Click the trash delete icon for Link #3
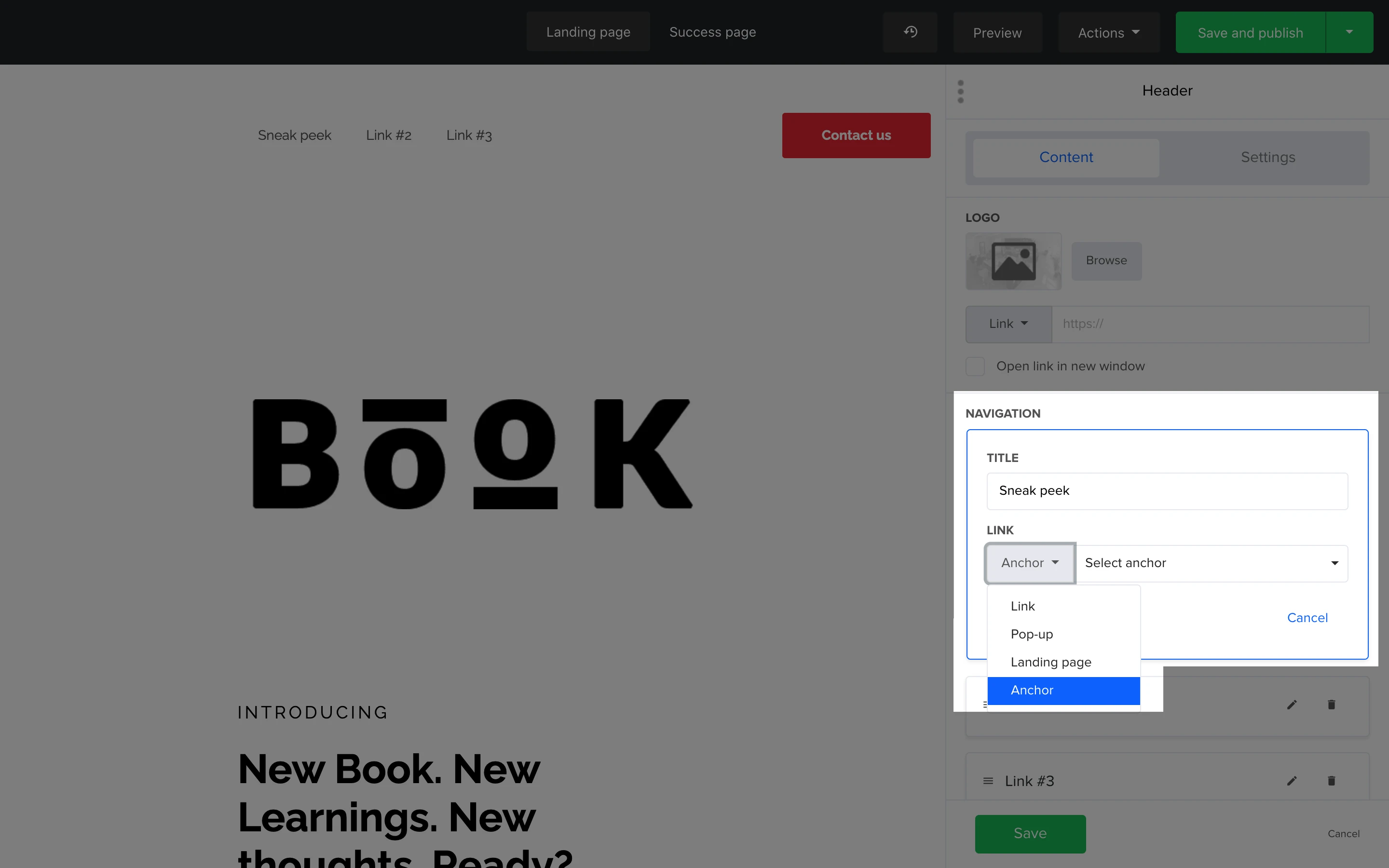 (1331, 781)
